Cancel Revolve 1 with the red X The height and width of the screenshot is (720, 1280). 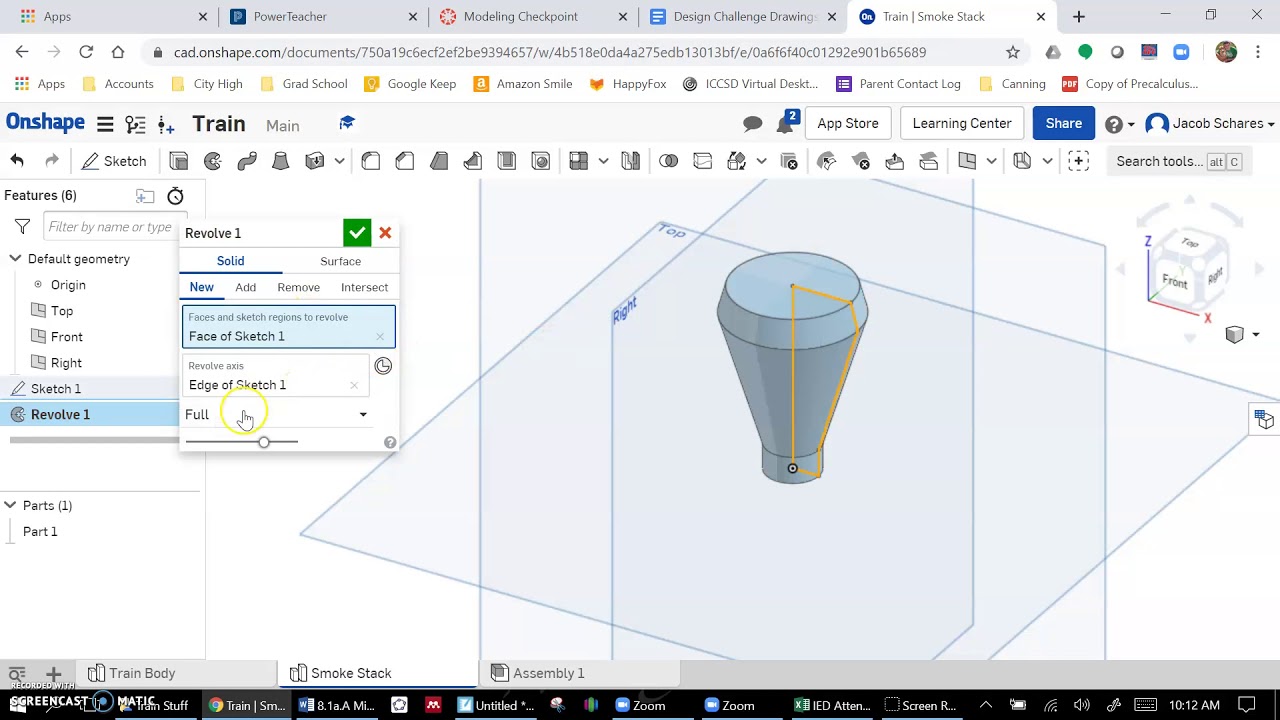tap(385, 233)
